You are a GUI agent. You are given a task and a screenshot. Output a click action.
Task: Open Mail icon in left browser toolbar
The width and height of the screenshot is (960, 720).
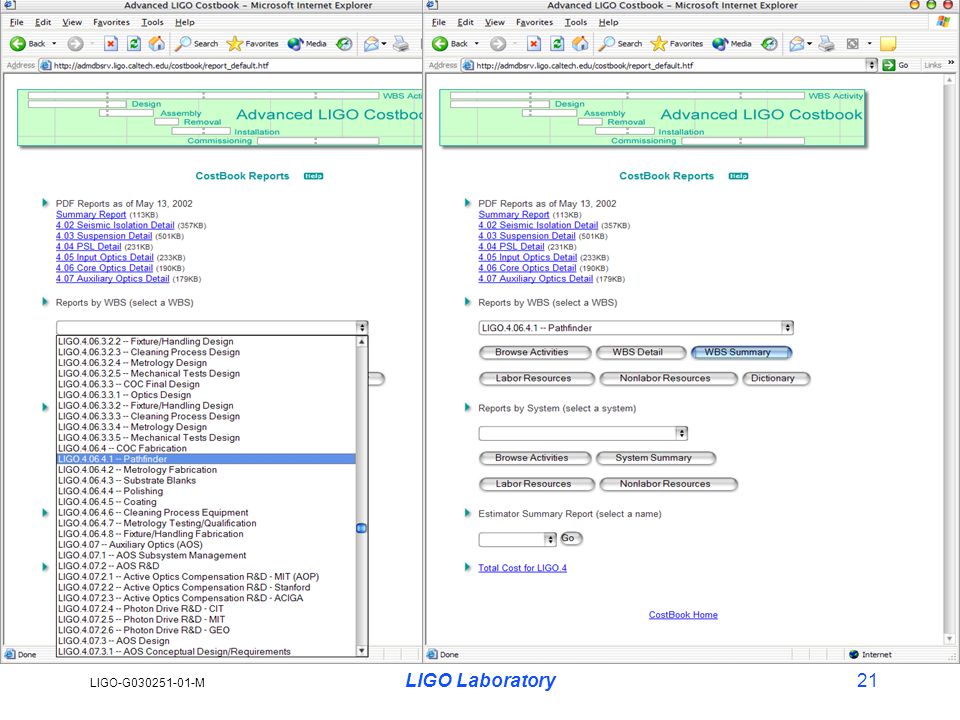(x=371, y=43)
